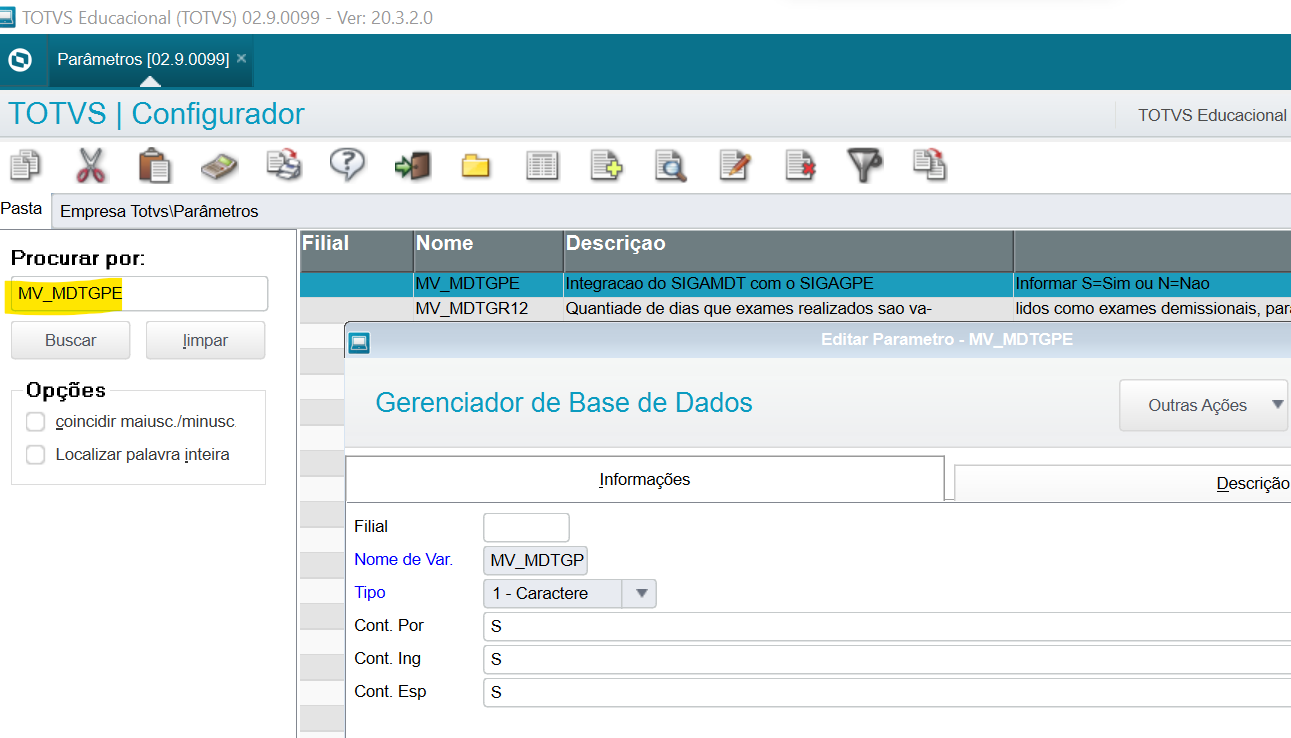Screen dimensions: 1291x738
Task: Click the rightmost toolbar icon with red arrow
Action: pyautogui.click(x=929, y=165)
